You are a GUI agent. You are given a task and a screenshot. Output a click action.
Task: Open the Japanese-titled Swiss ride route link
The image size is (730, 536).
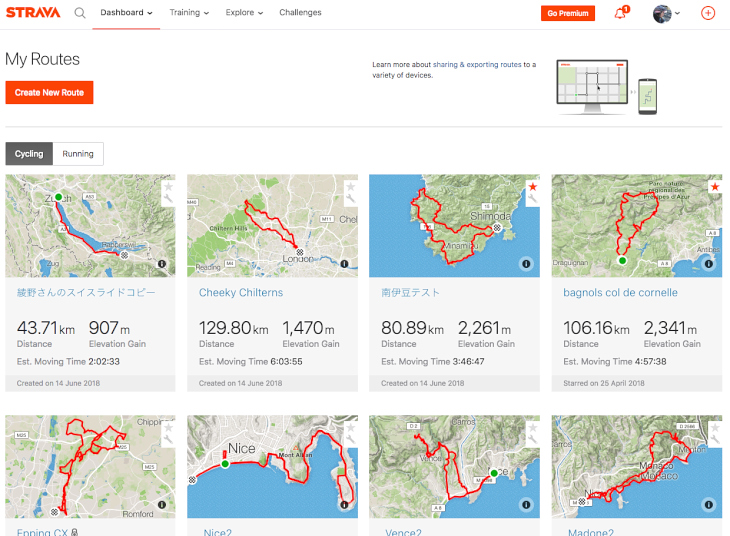[x=86, y=292]
